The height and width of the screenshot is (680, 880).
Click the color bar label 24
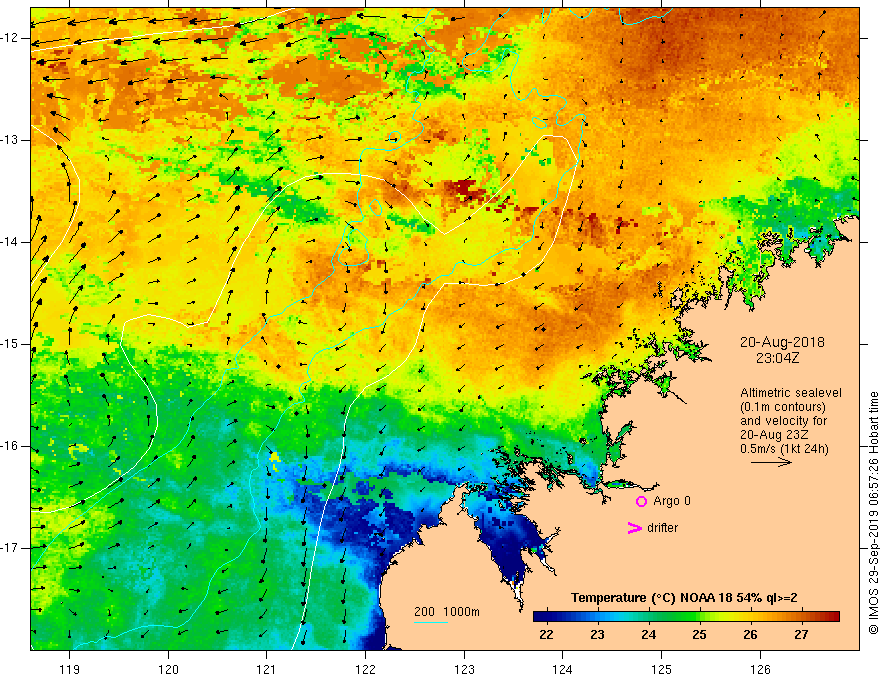click(648, 635)
